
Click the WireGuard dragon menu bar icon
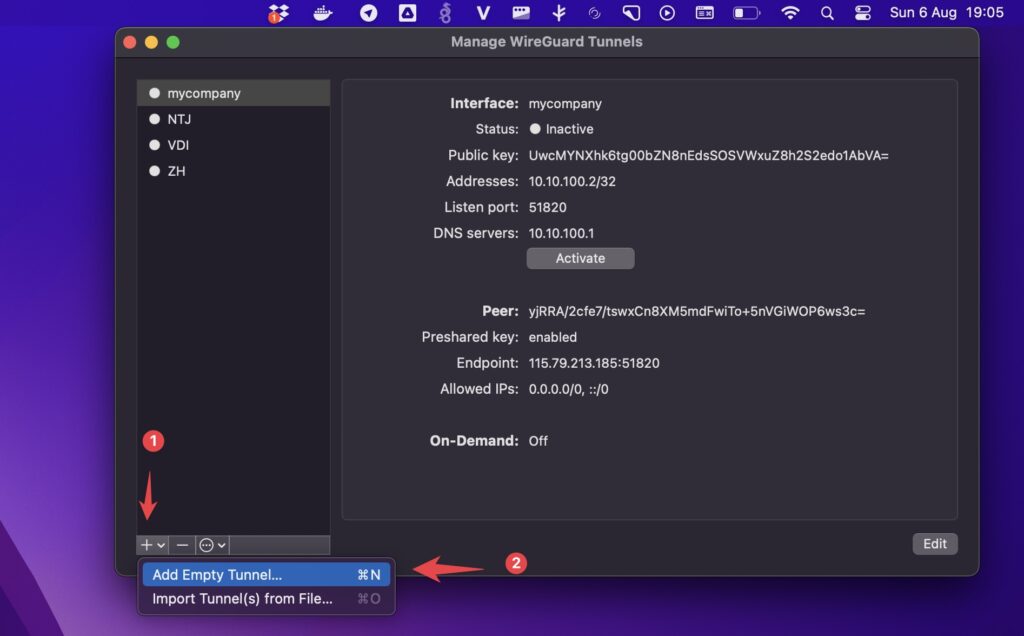coord(445,13)
